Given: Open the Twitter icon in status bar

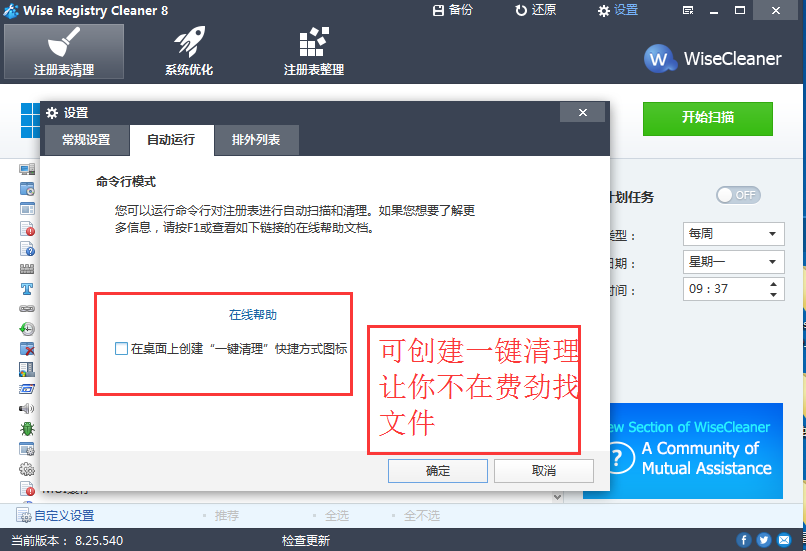Looking at the screenshot, I should [763, 540].
